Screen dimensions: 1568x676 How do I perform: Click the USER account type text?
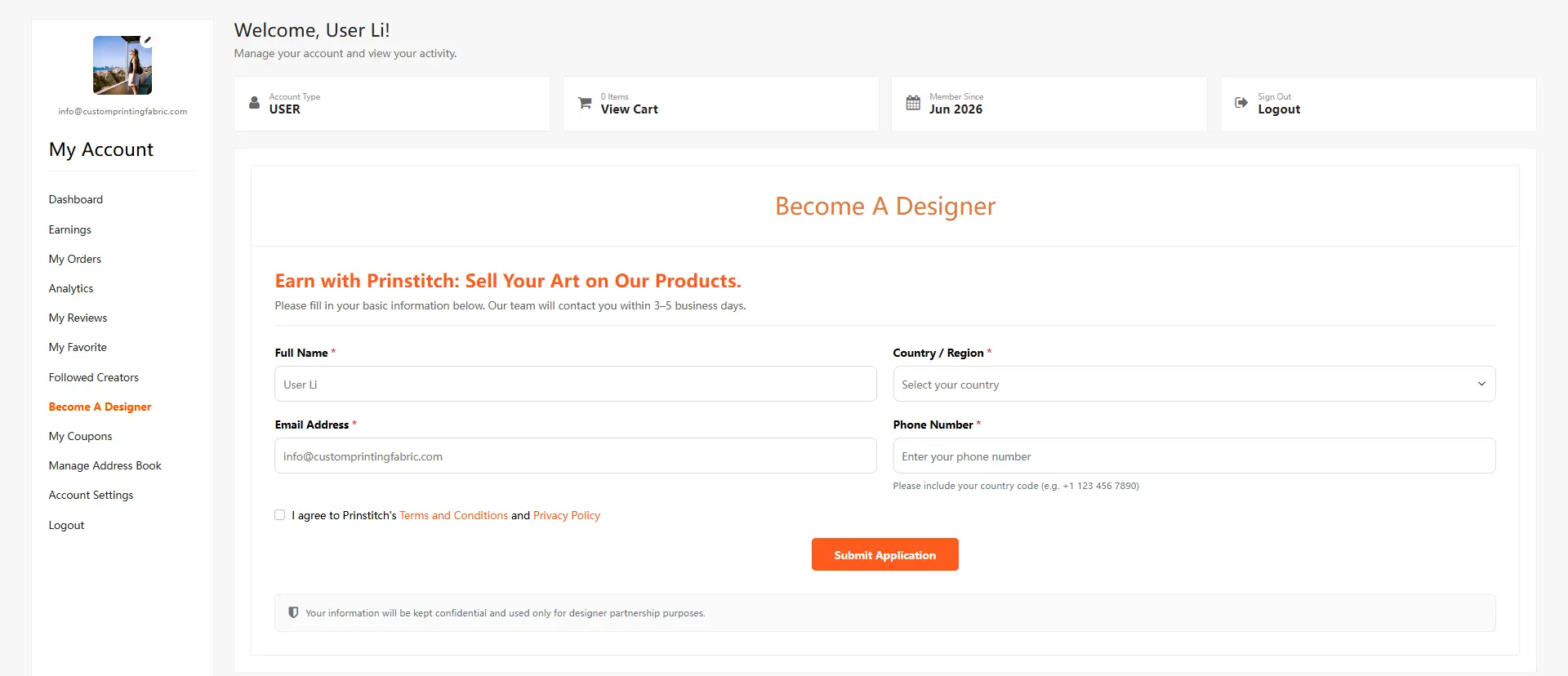coord(285,109)
